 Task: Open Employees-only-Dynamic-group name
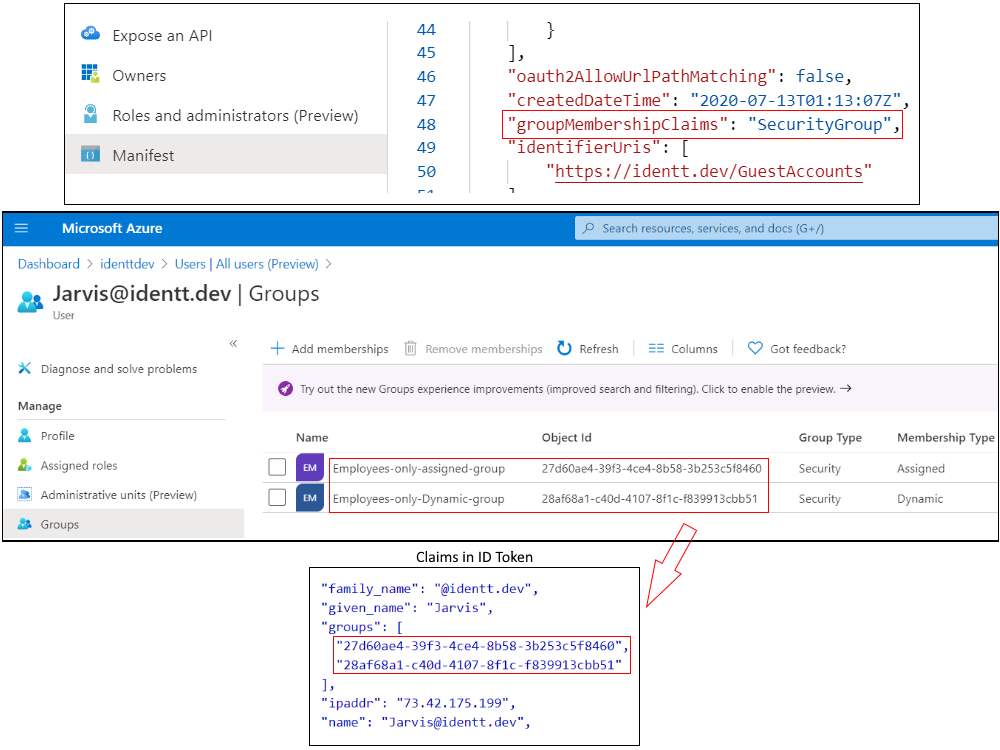[418, 499]
